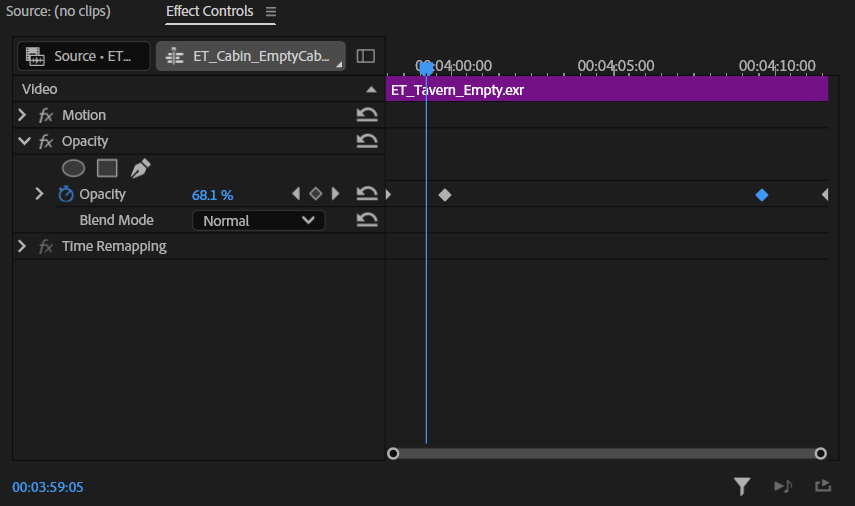Create a 4-point polygon mask

pos(107,168)
